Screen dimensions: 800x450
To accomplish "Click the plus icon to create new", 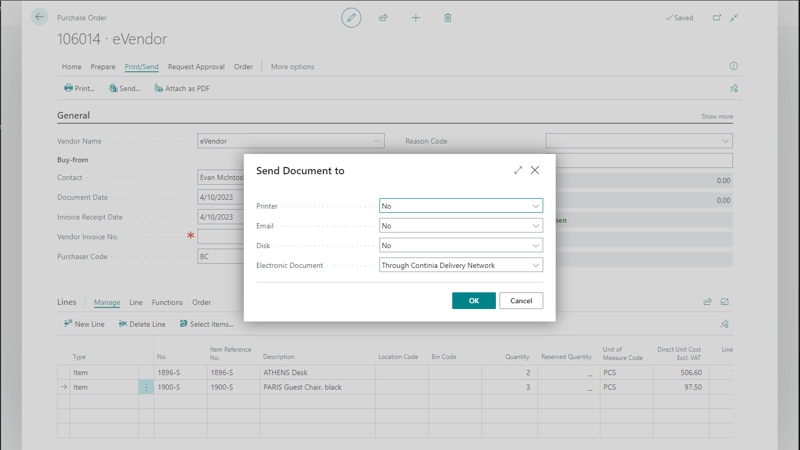I will [416, 17].
